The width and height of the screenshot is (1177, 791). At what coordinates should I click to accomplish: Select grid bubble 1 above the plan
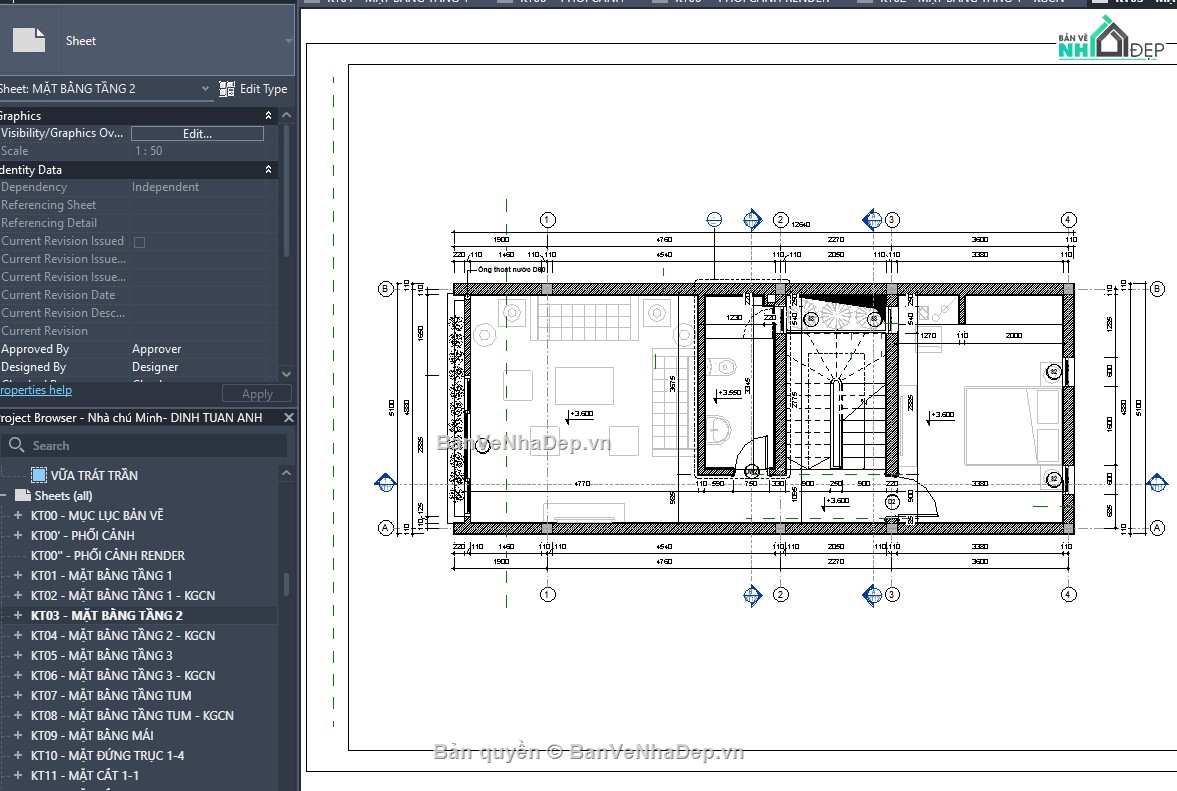[x=547, y=220]
